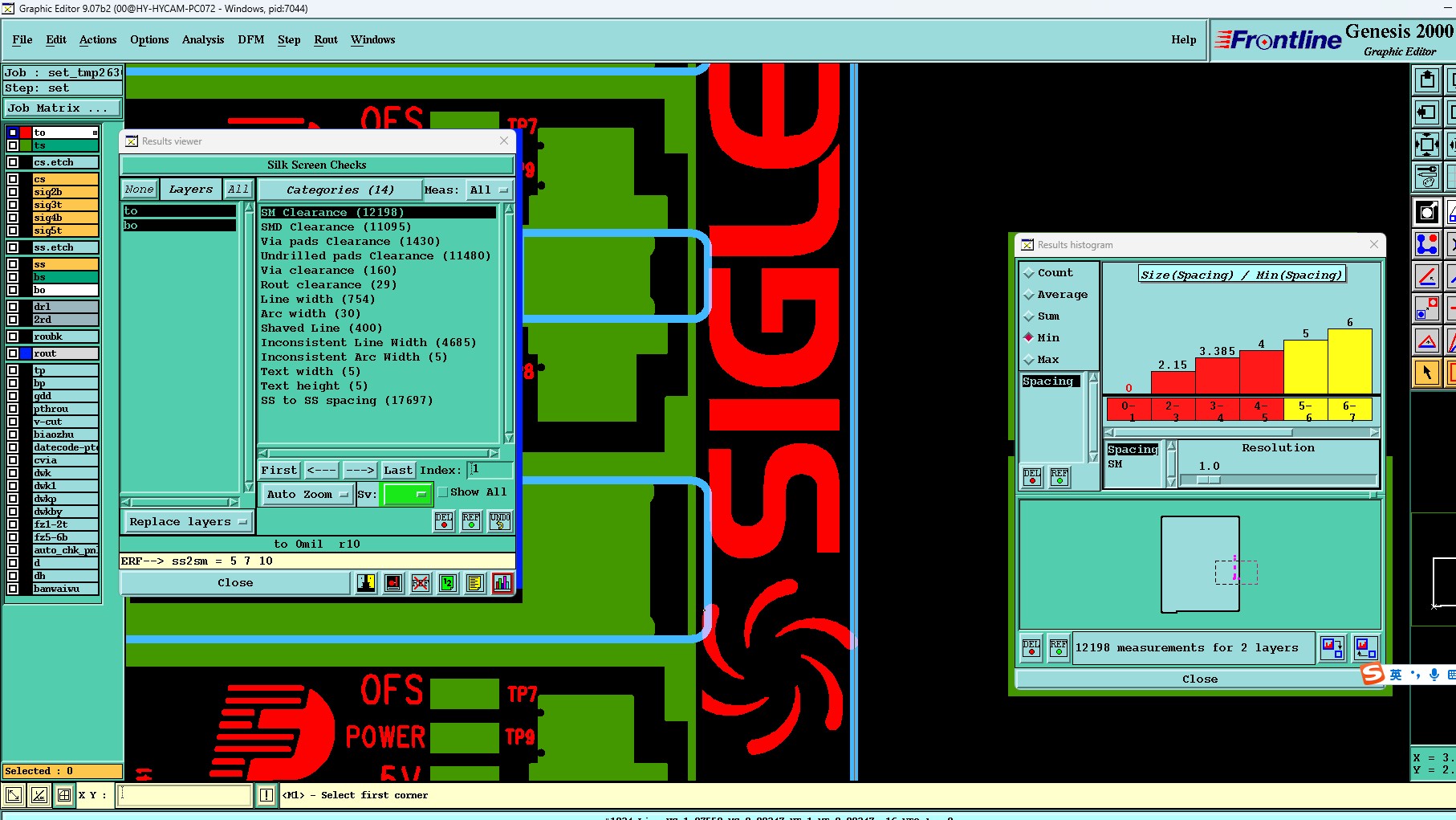Click the yellow report notes icon in Results viewer
This screenshot has height=820, width=1456.
475,583
